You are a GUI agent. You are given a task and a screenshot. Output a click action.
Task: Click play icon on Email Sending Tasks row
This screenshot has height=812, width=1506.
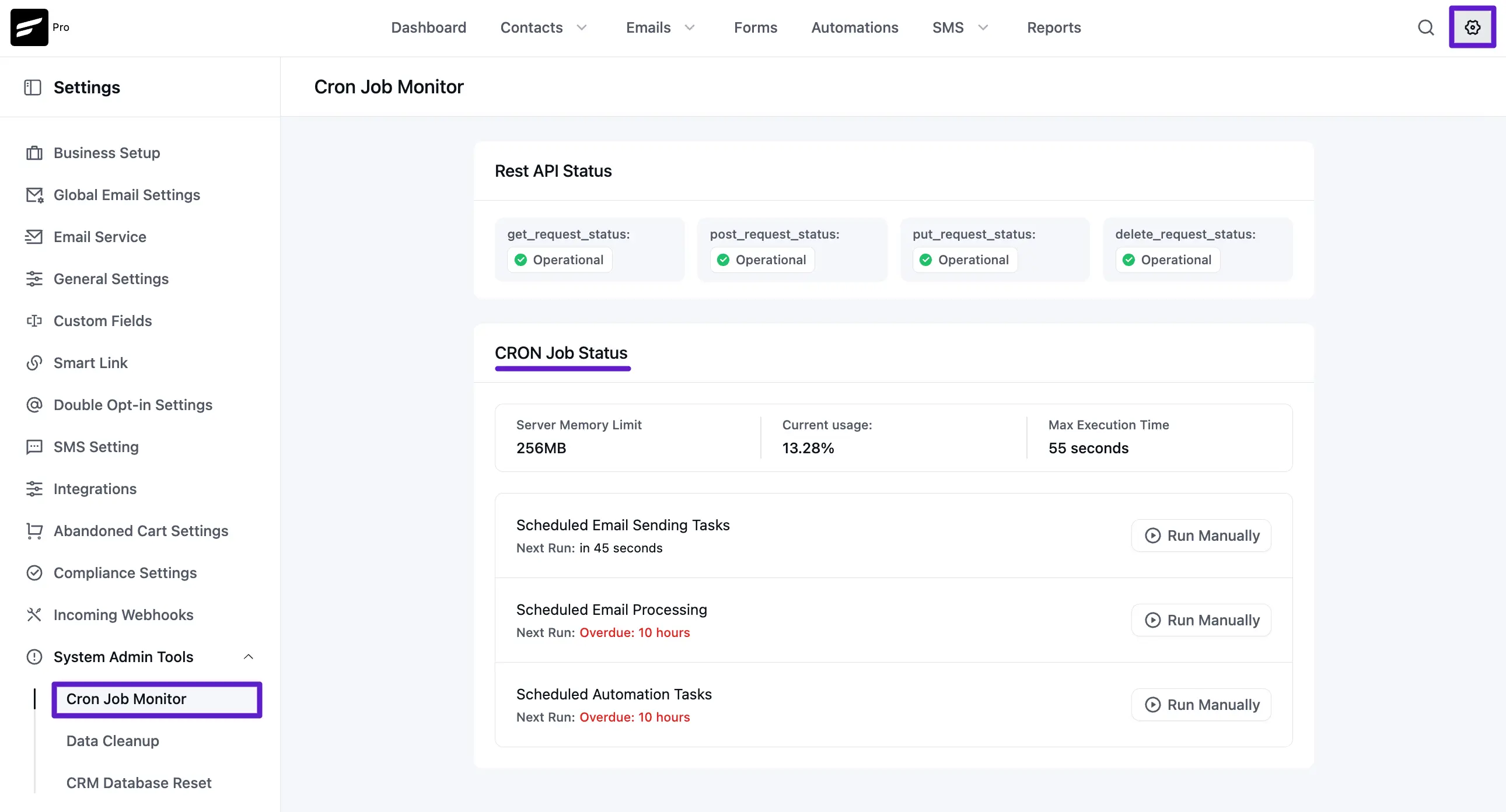pos(1152,536)
